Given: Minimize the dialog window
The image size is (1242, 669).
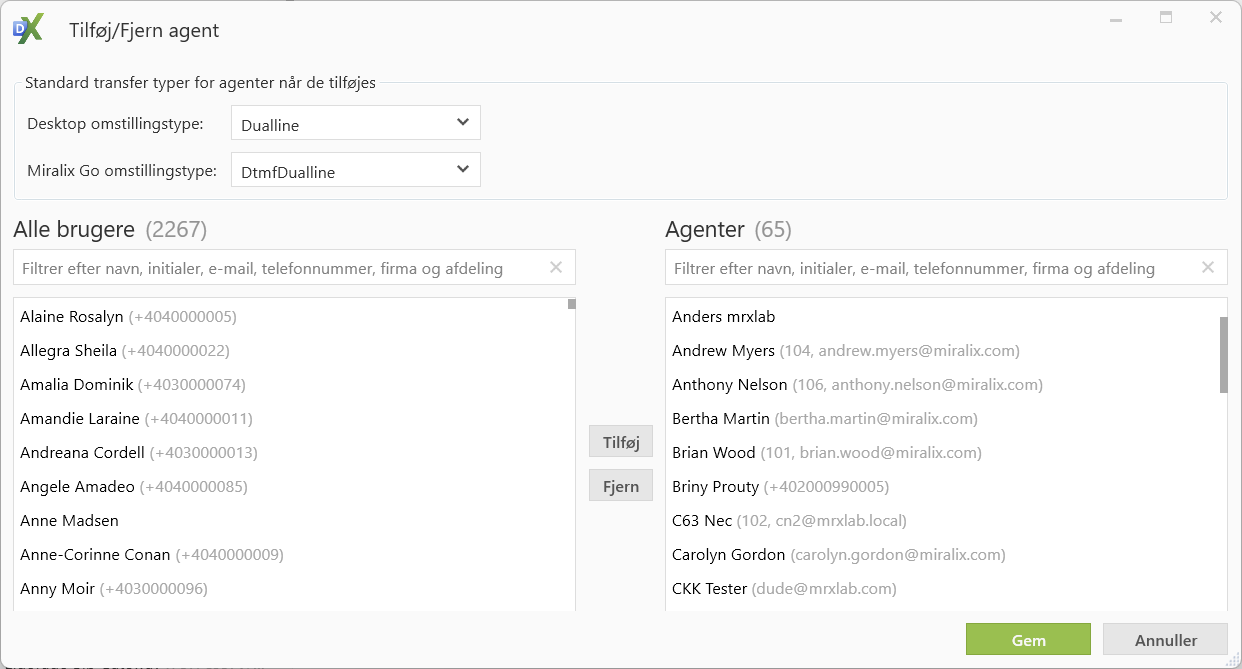Looking at the screenshot, I should tap(1116, 18).
